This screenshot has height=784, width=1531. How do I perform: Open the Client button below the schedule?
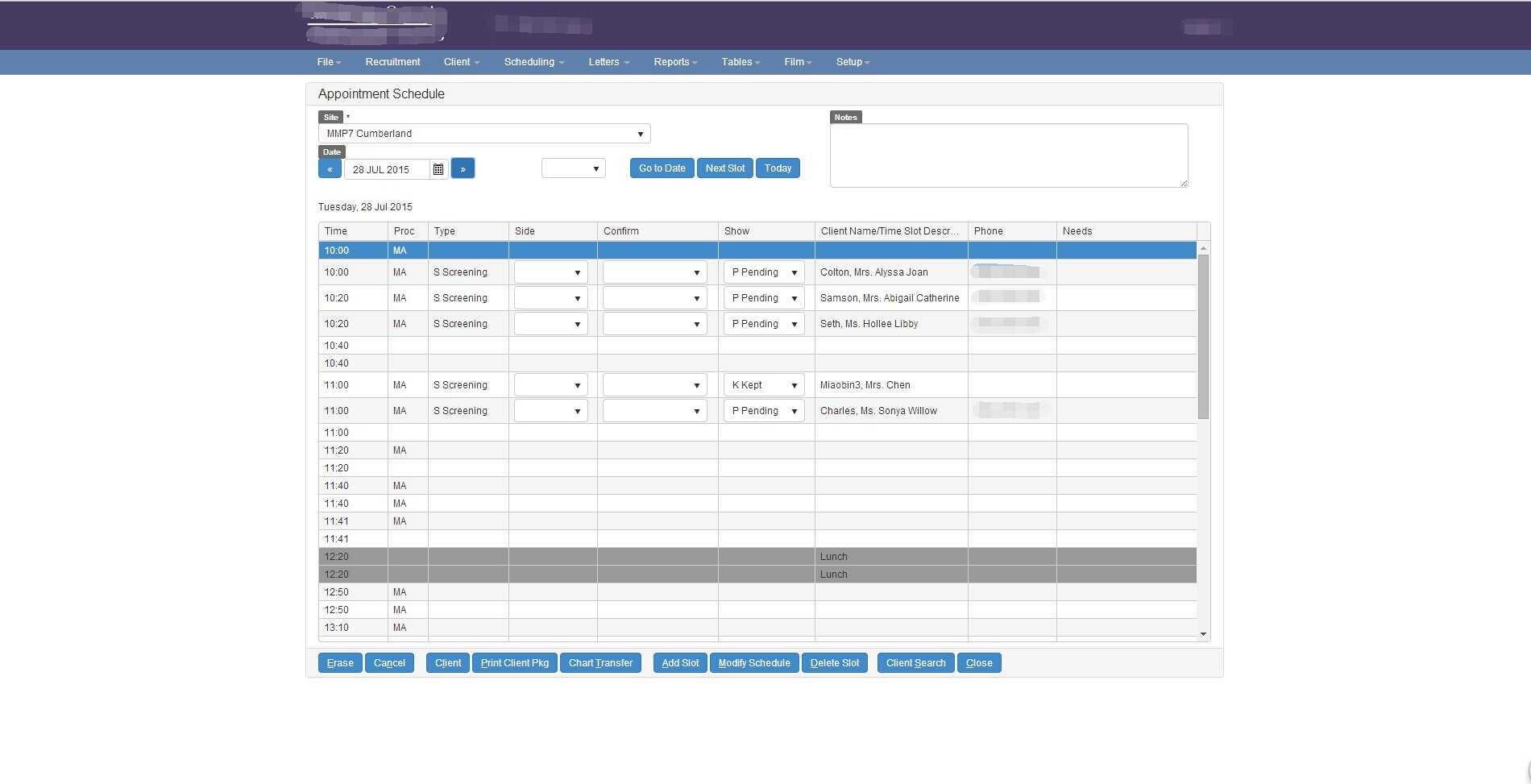point(448,663)
